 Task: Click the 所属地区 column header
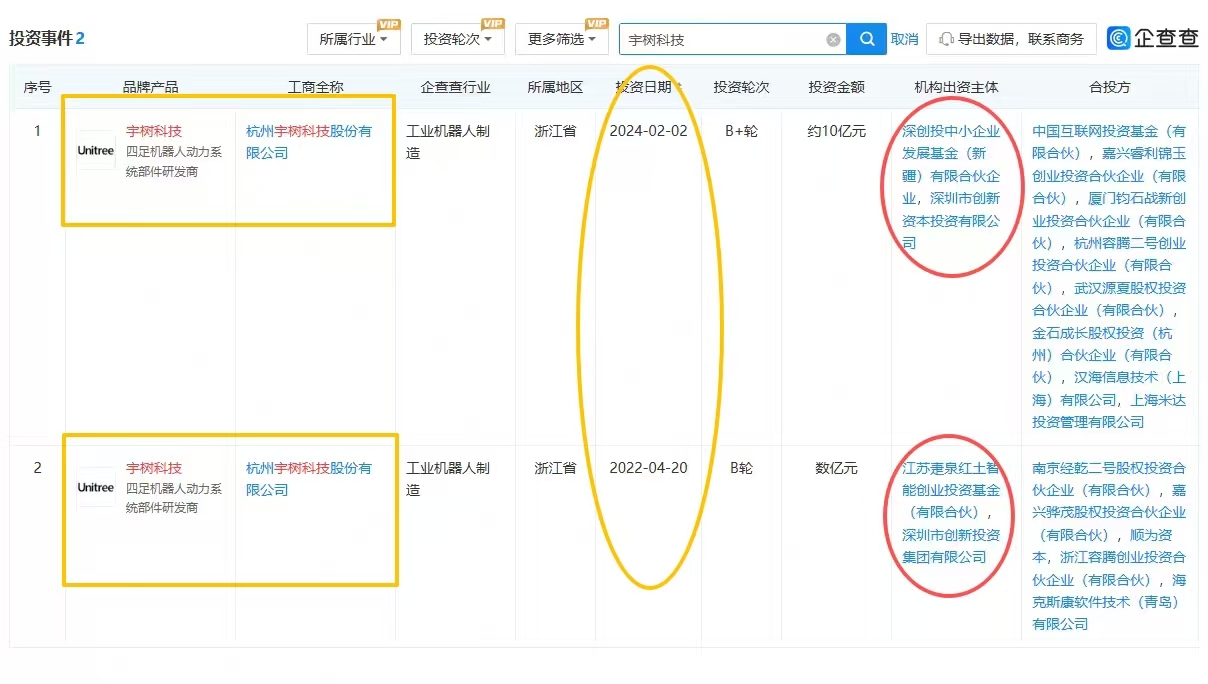(555, 87)
